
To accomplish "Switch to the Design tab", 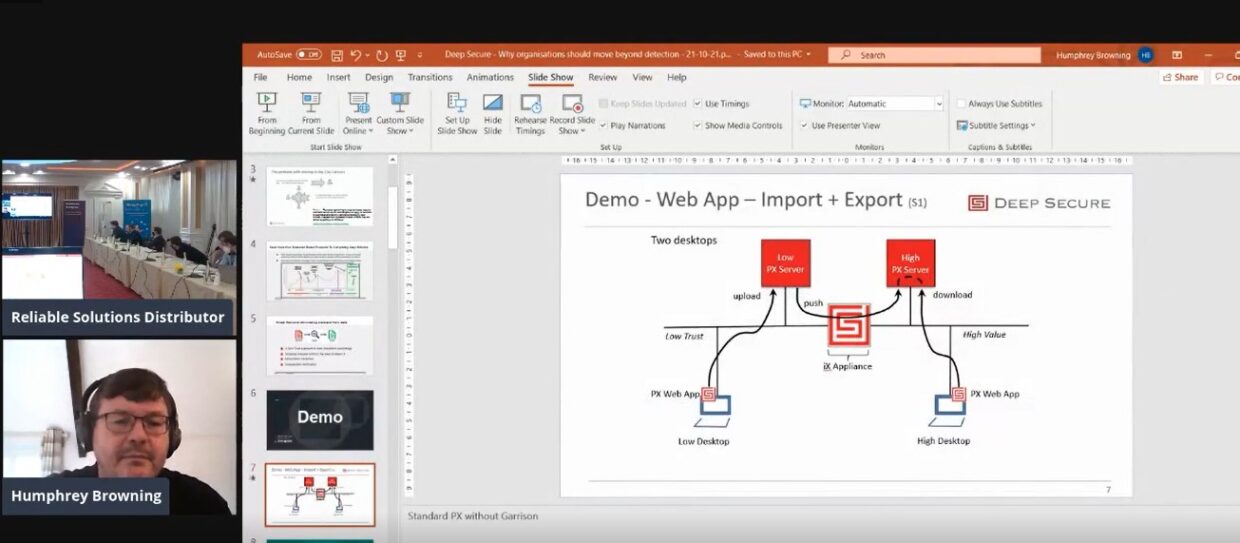I will [379, 77].
